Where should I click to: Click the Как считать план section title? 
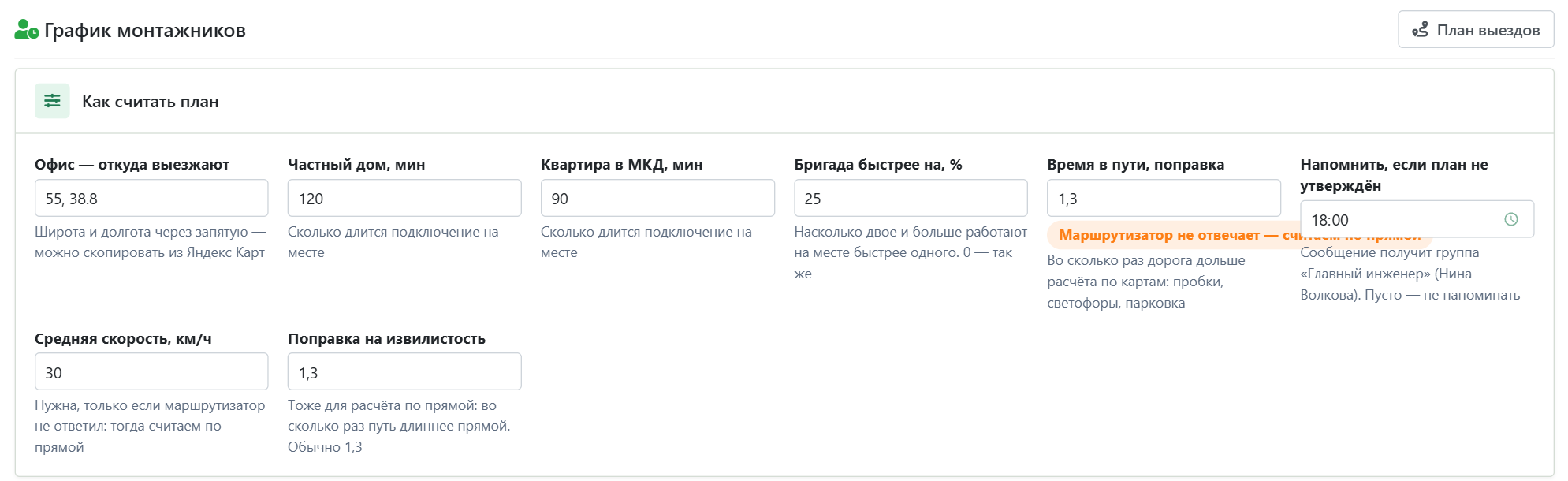pyautogui.click(x=151, y=101)
